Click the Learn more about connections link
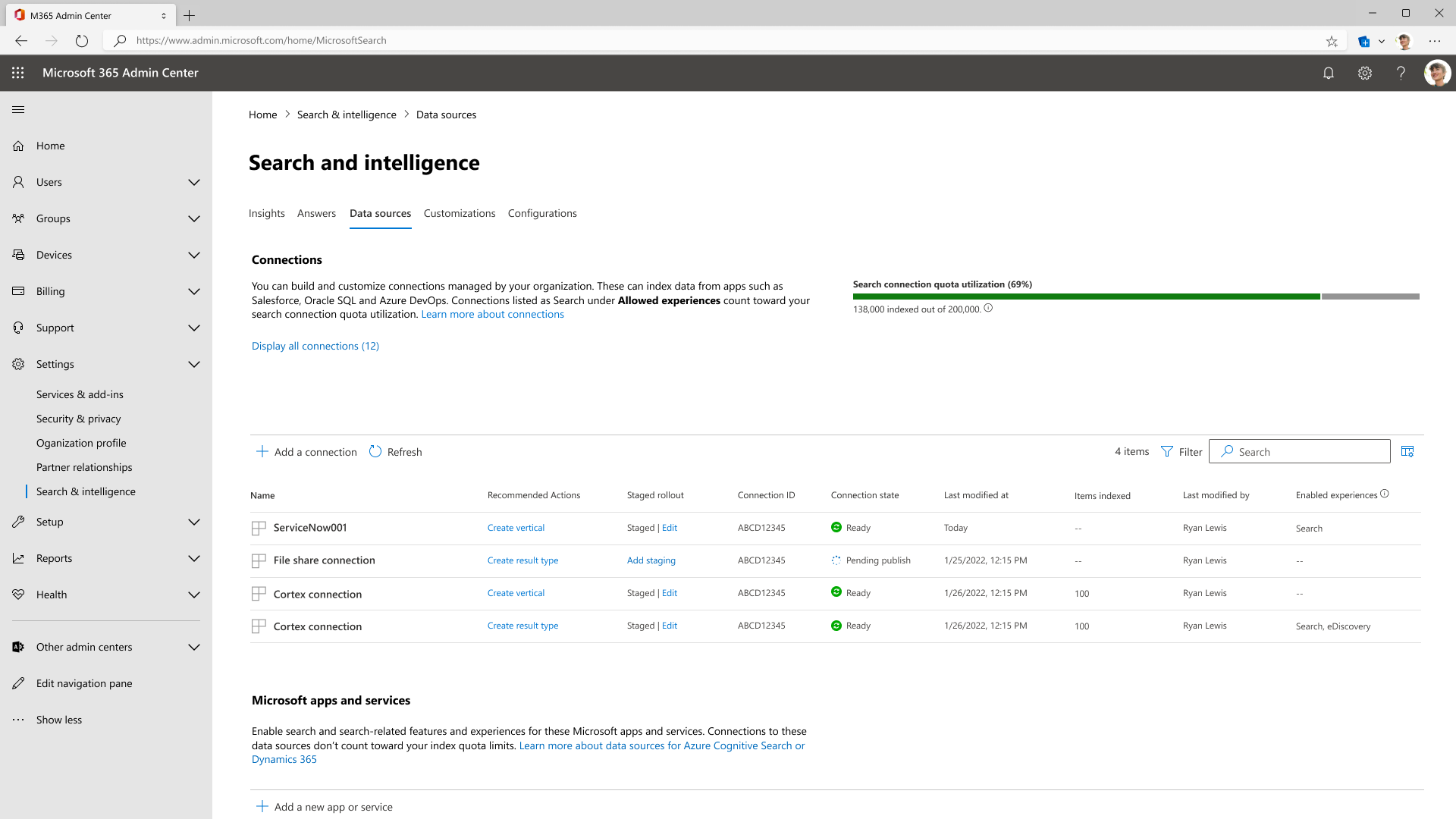Viewport: 1456px width, 819px height. 493,314
